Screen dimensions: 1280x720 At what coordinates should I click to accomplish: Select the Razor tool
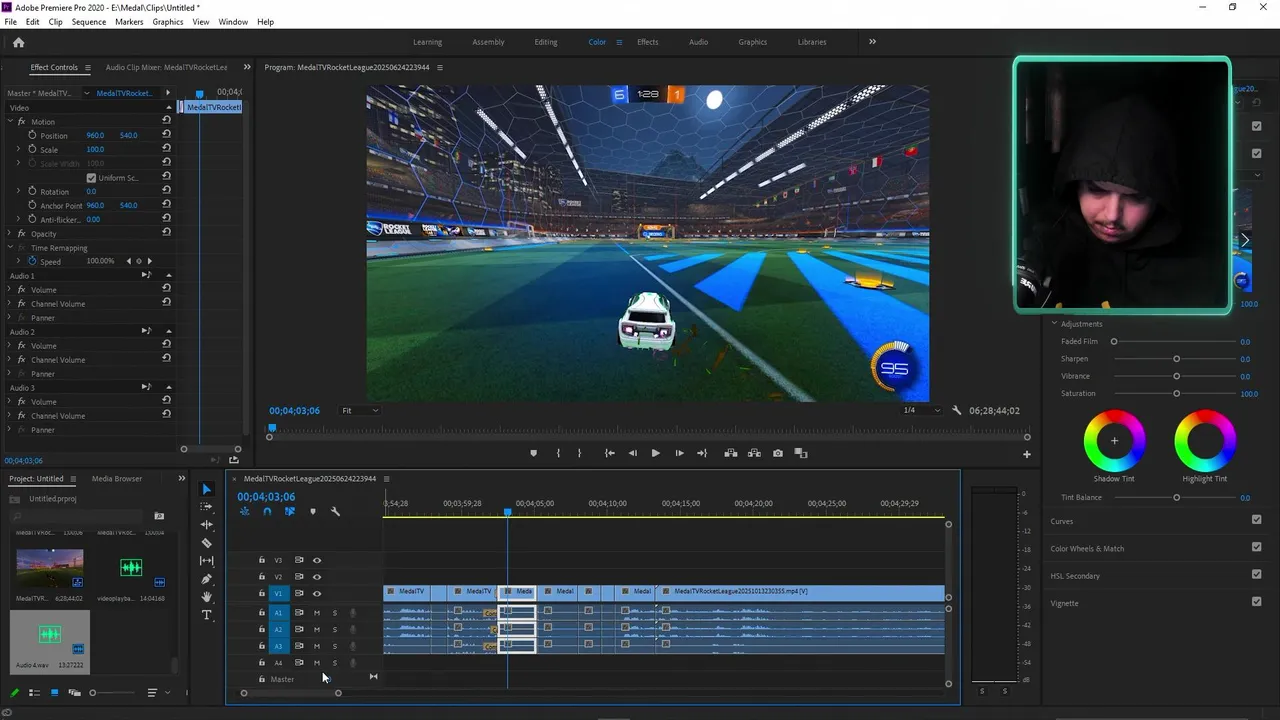click(207, 543)
